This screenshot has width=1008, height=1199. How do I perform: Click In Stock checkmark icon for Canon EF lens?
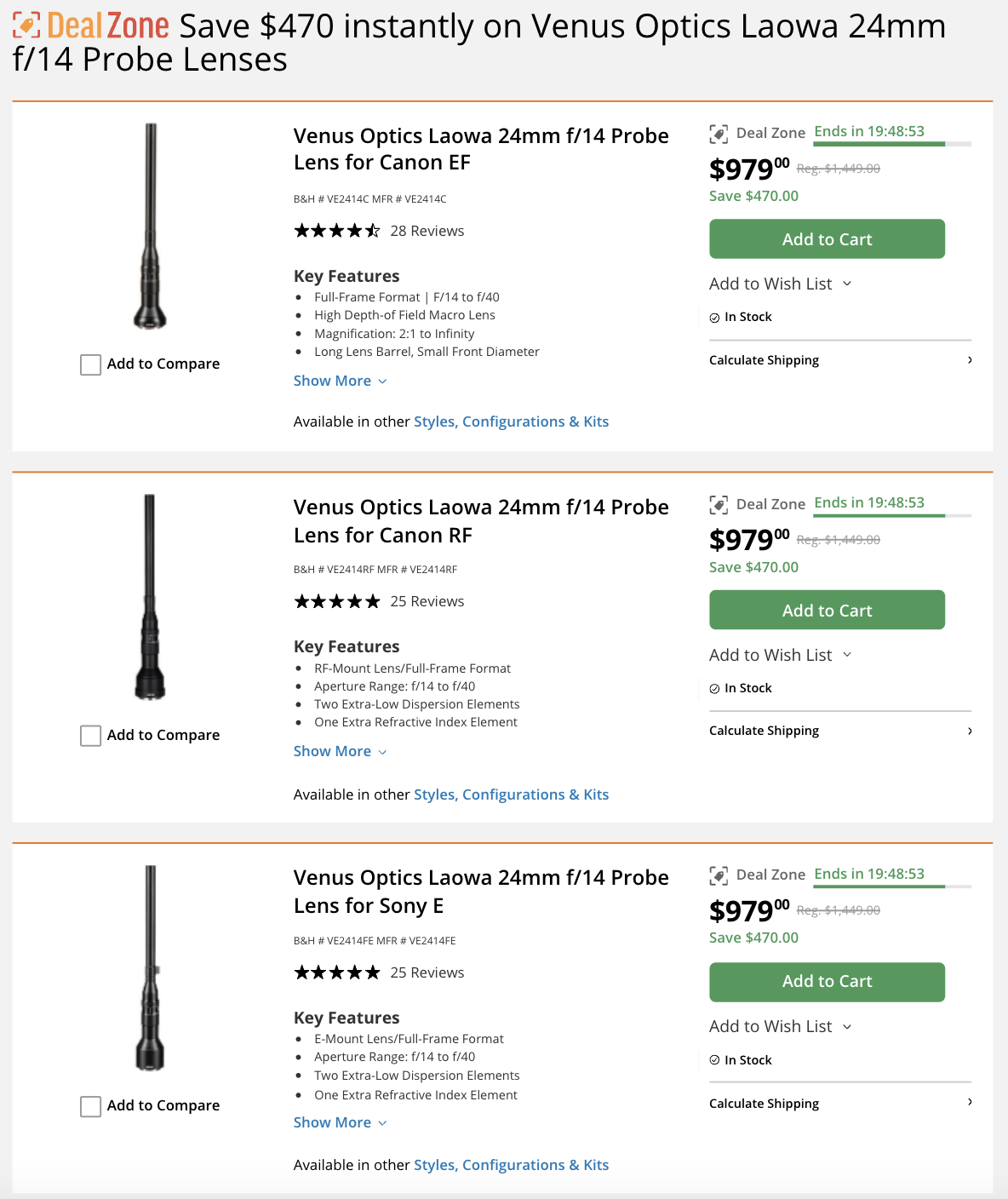point(715,318)
